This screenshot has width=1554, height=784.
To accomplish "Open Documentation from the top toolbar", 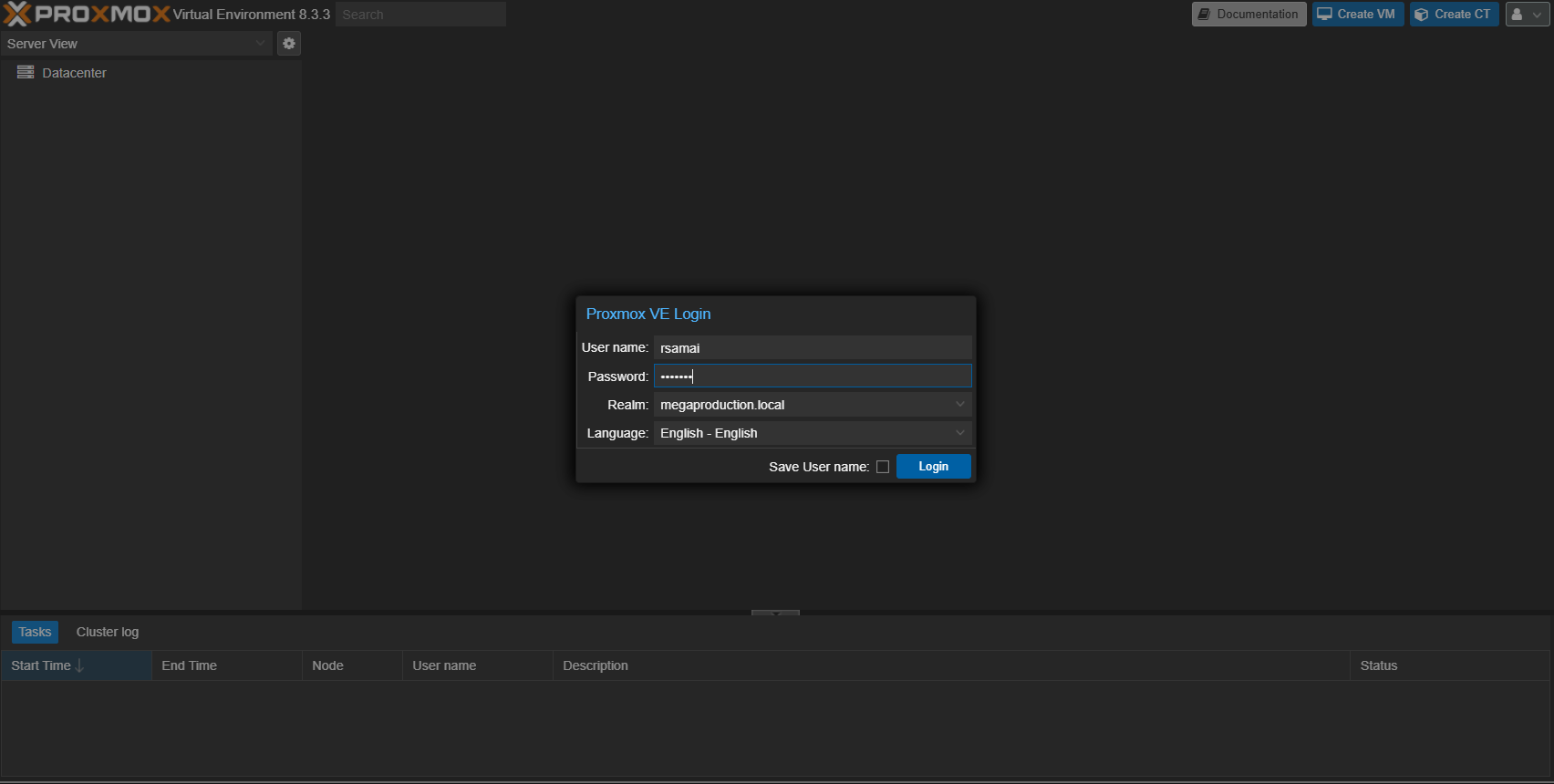I will pos(1248,15).
